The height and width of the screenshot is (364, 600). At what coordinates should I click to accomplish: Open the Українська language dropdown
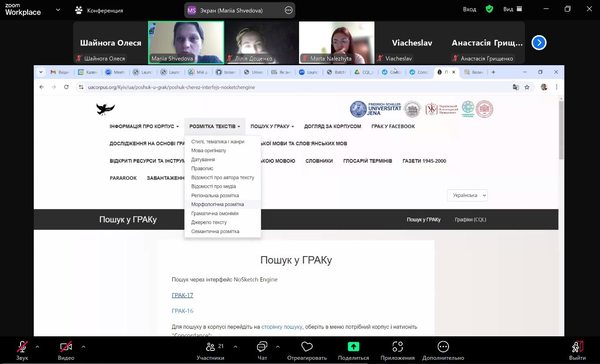pyautogui.click(x=467, y=195)
